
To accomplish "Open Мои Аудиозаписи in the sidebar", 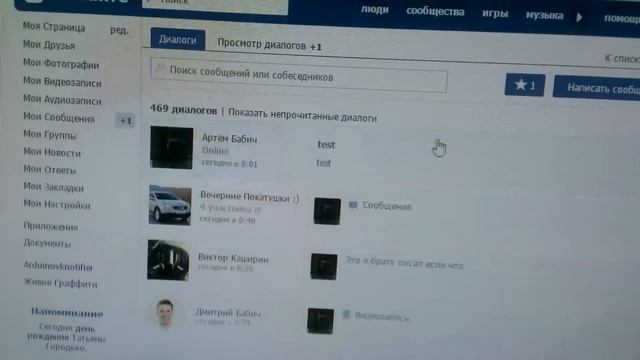I will [62, 100].
